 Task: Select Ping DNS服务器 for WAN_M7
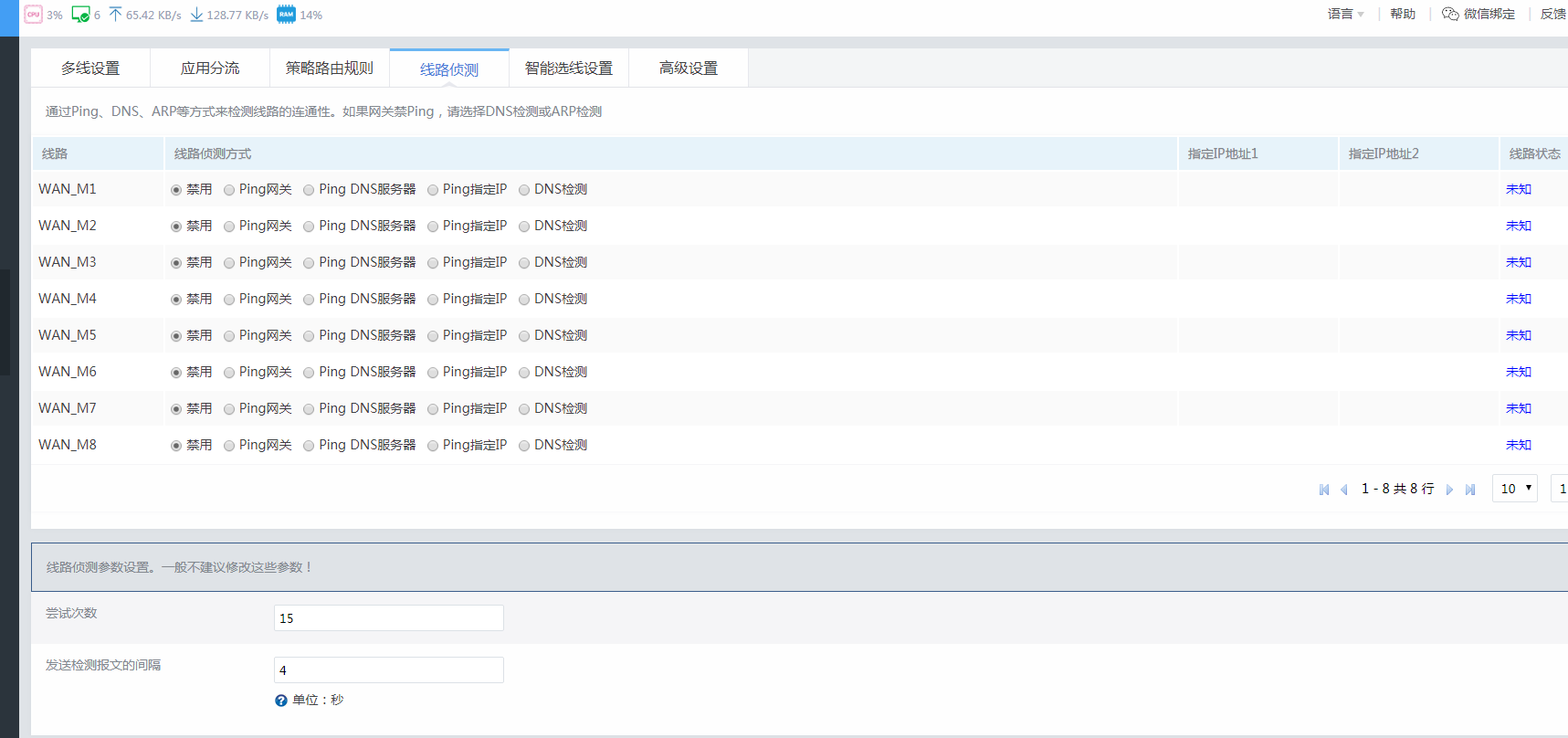click(309, 409)
